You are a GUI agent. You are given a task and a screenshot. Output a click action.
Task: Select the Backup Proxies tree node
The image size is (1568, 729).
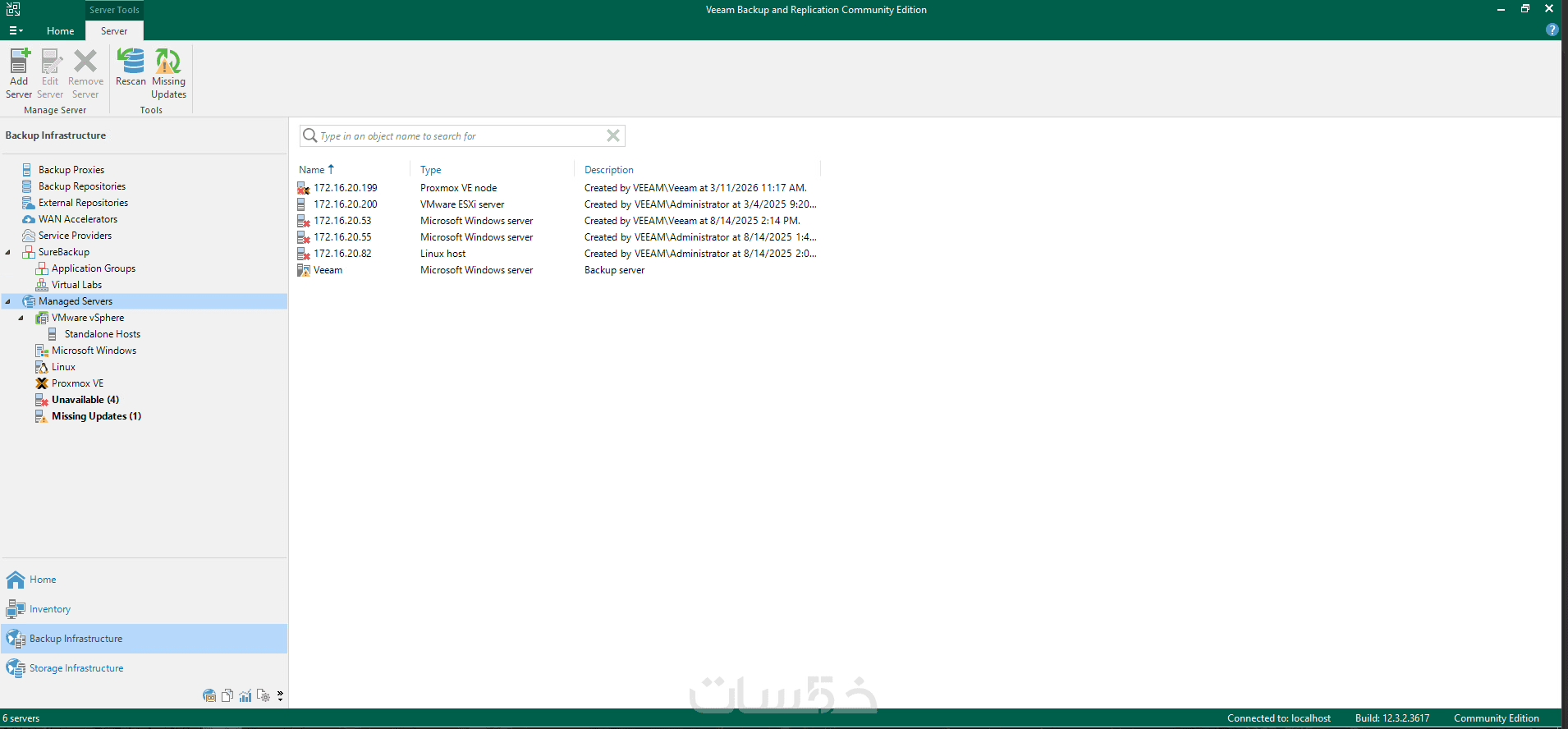pyautogui.click(x=71, y=170)
